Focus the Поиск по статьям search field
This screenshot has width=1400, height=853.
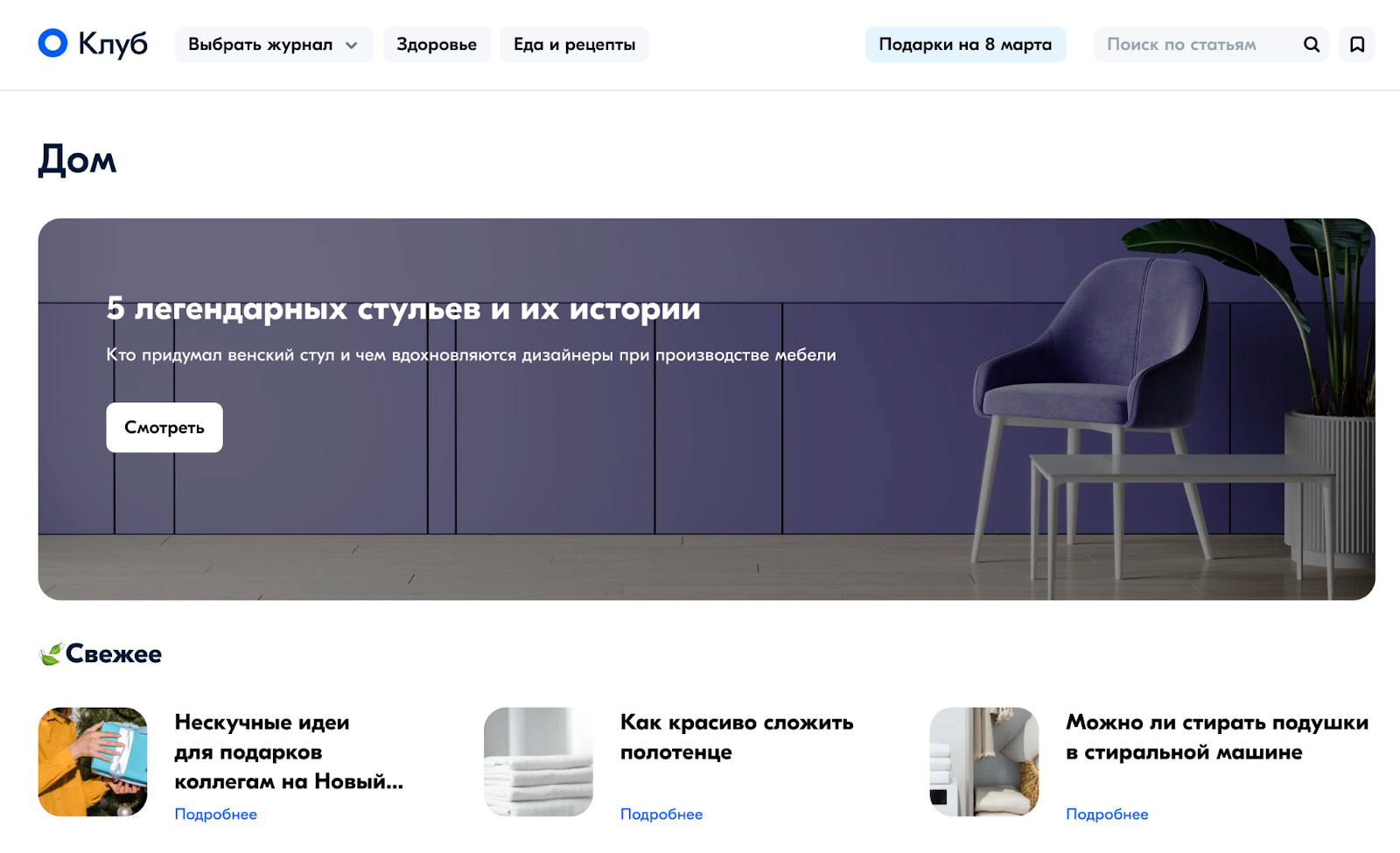[1211, 45]
